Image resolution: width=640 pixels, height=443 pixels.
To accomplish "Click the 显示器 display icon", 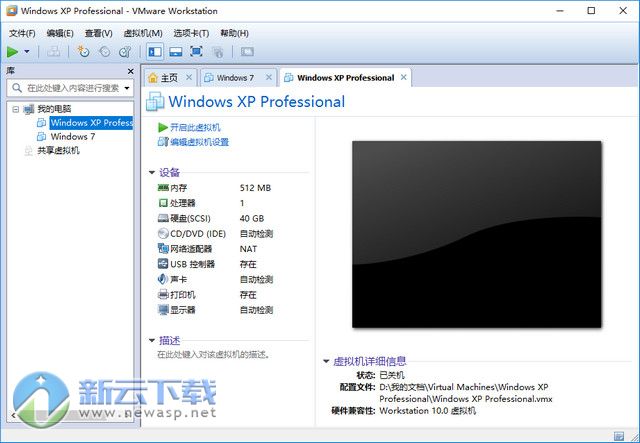I will click(x=163, y=310).
